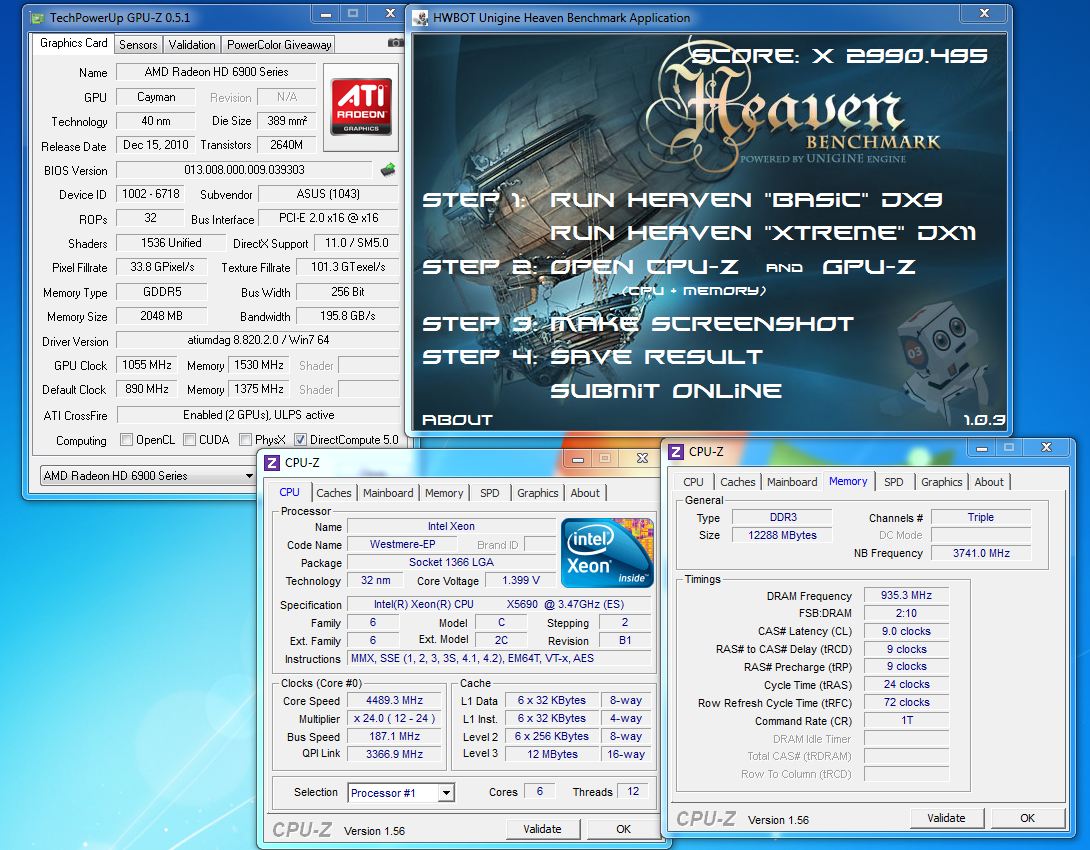Click the QPI Link value 3366.9 MHz

tap(394, 754)
